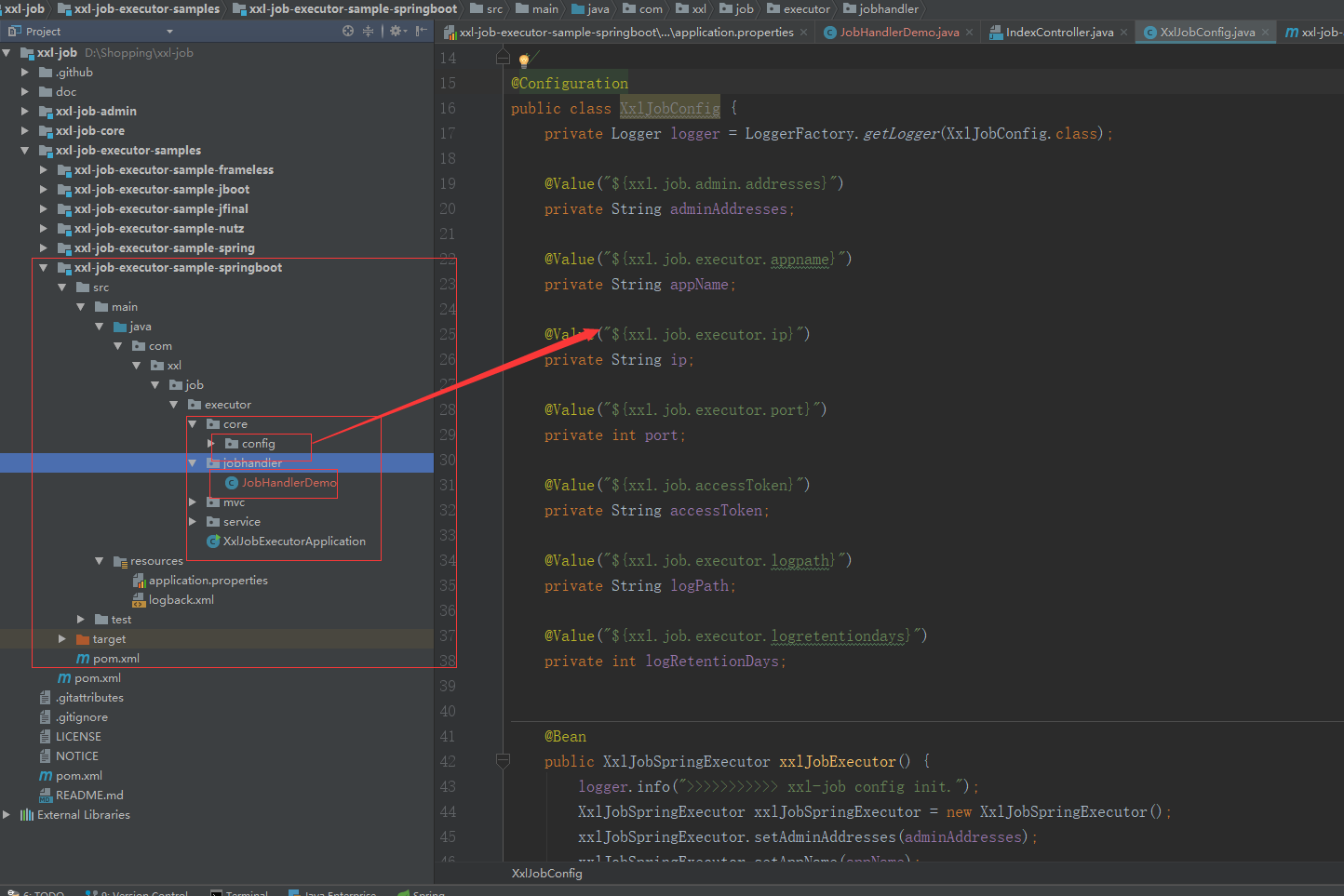This screenshot has height=896, width=1344.
Task: Click the XxlJobConfig class name on line 16
Action: 670,109
